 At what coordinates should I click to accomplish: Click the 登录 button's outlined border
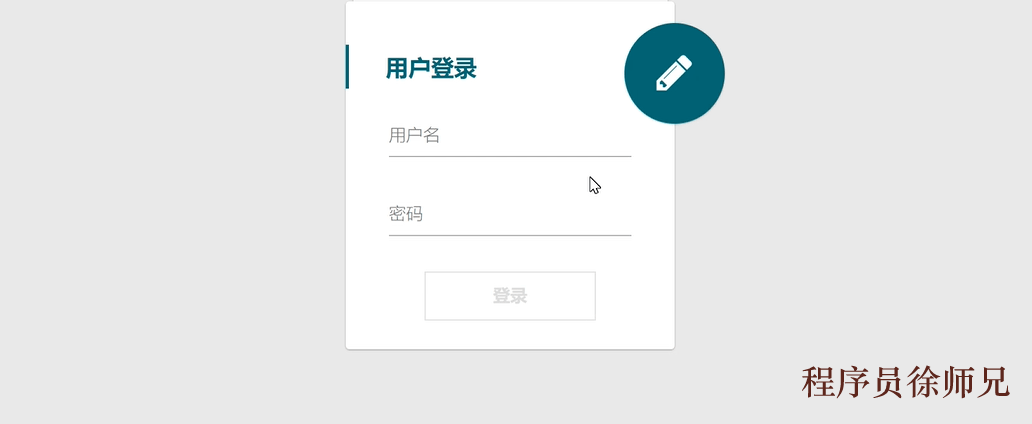point(510,272)
